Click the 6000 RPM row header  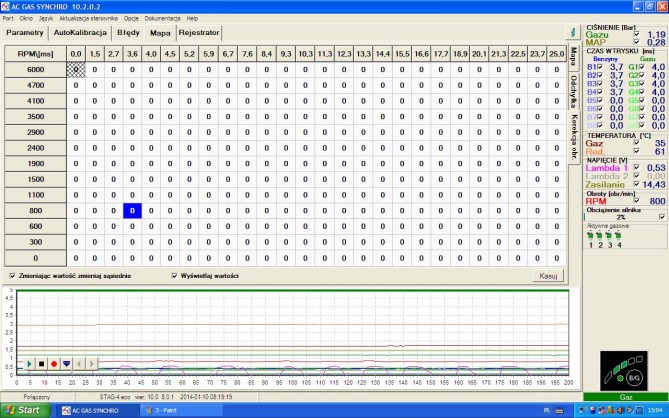(35, 70)
